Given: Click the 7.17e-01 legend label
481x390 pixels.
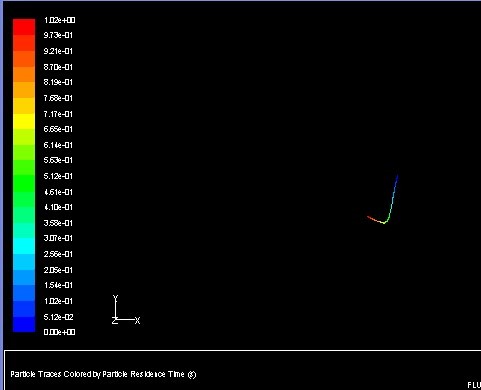Looking at the screenshot, I should 58,114.
